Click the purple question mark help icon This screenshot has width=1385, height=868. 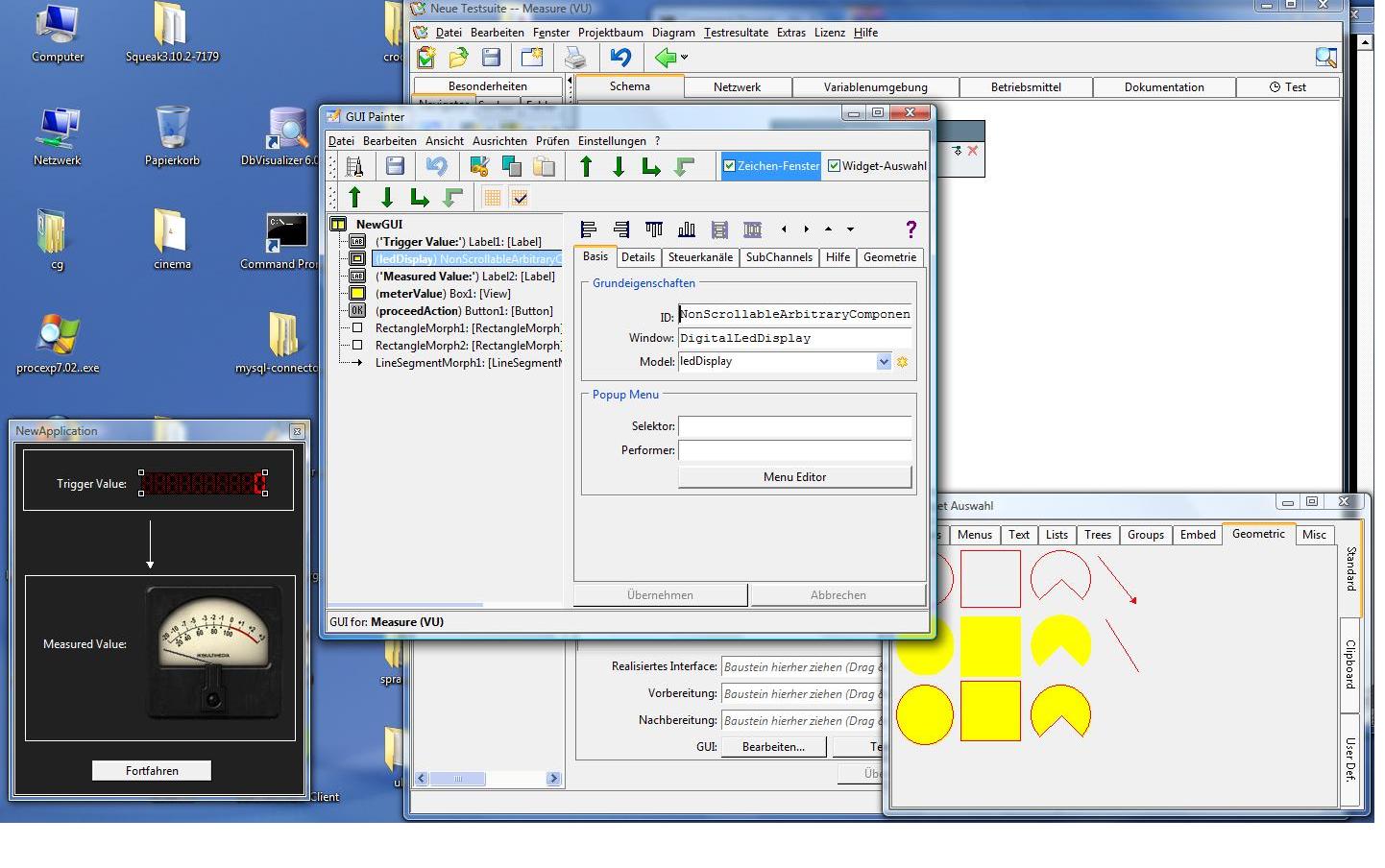[x=911, y=229]
